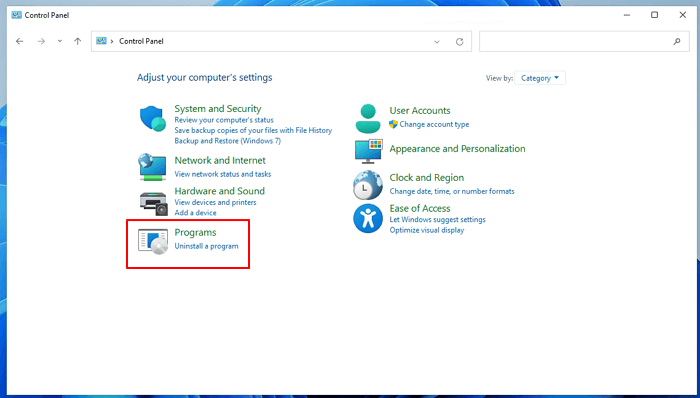Open Review your computer's status
Screen dimensions: 700x398
[224, 120]
